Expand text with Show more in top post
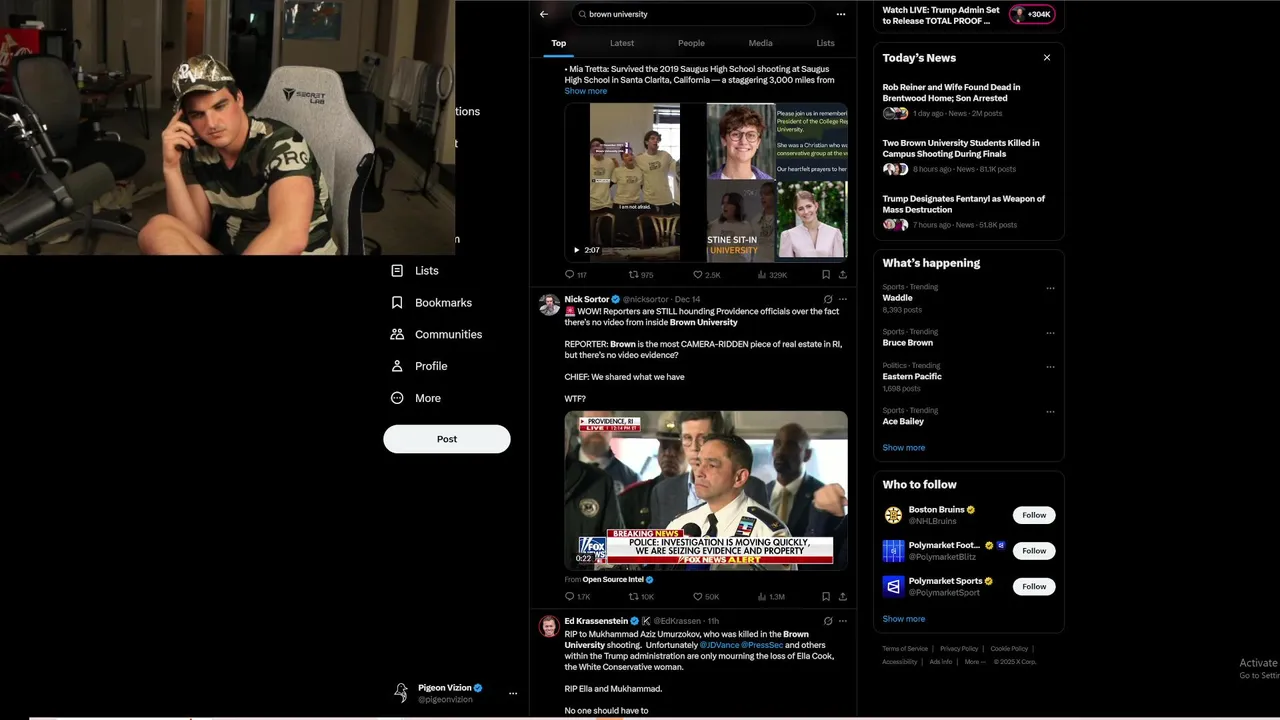The height and width of the screenshot is (720, 1280). (x=585, y=91)
